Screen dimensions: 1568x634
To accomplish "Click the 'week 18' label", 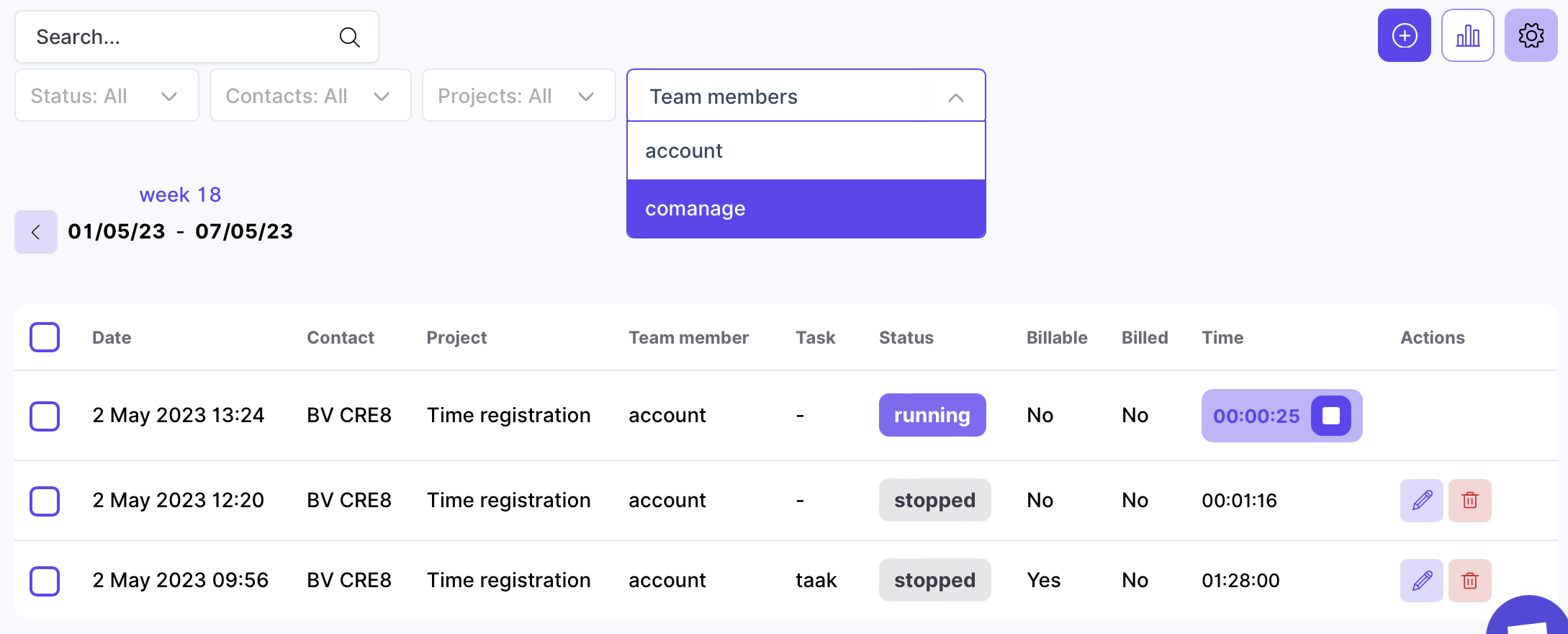I will pyautogui.click(x=180, y=195).
